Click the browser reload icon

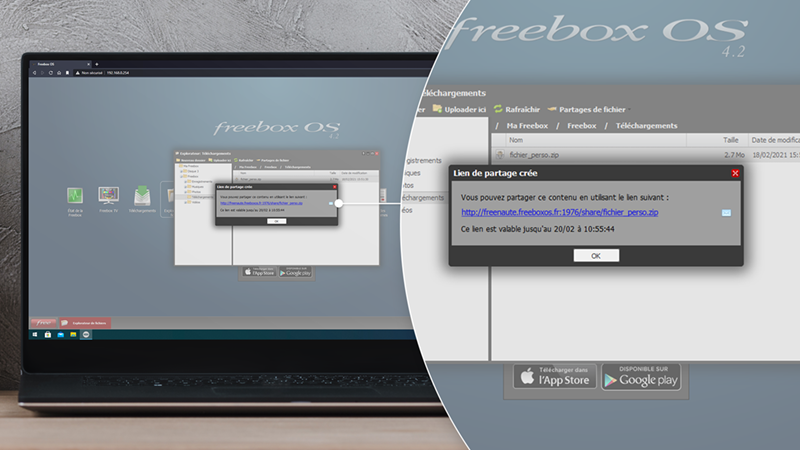coord(51,73)
